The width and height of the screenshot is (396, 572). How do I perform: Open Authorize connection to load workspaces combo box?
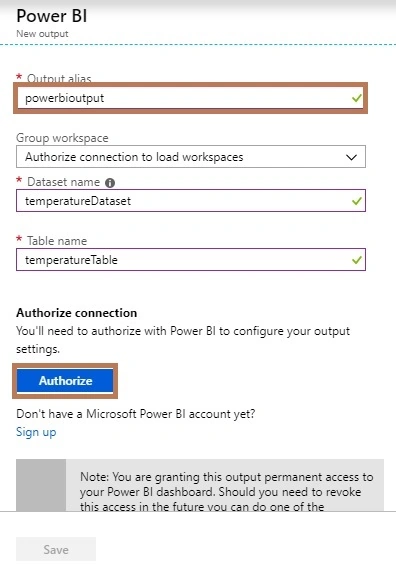(x=191, y=157)
